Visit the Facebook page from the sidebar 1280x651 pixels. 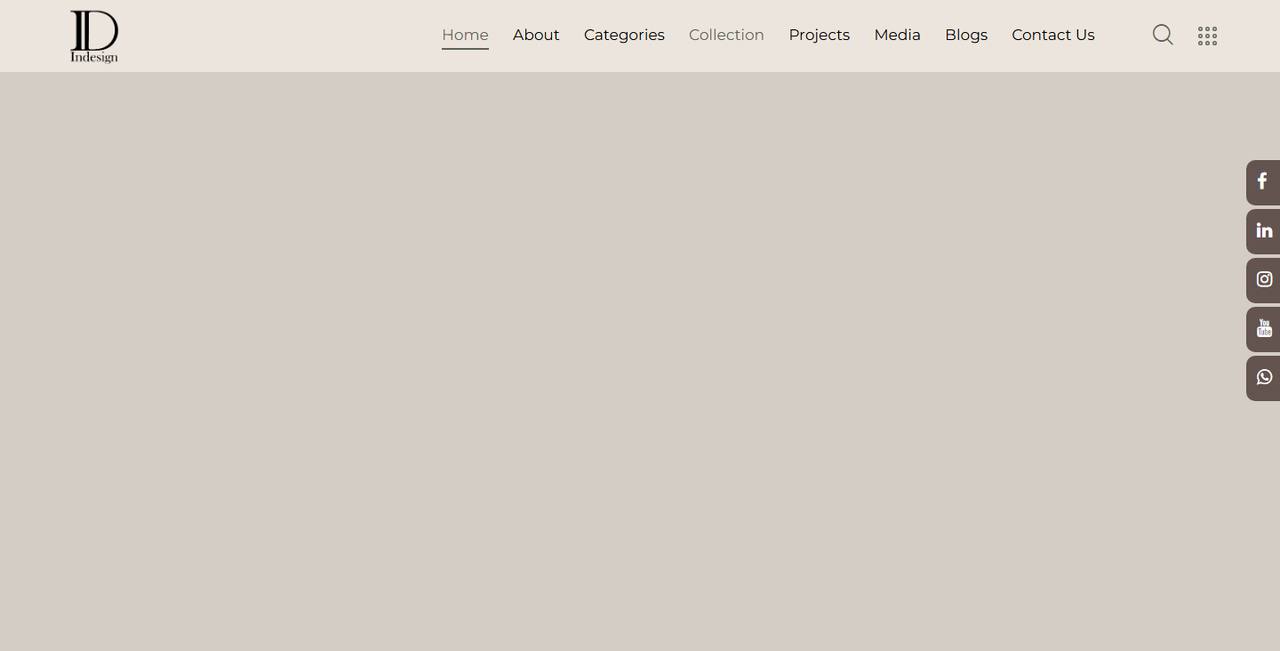pos(1263,182)
